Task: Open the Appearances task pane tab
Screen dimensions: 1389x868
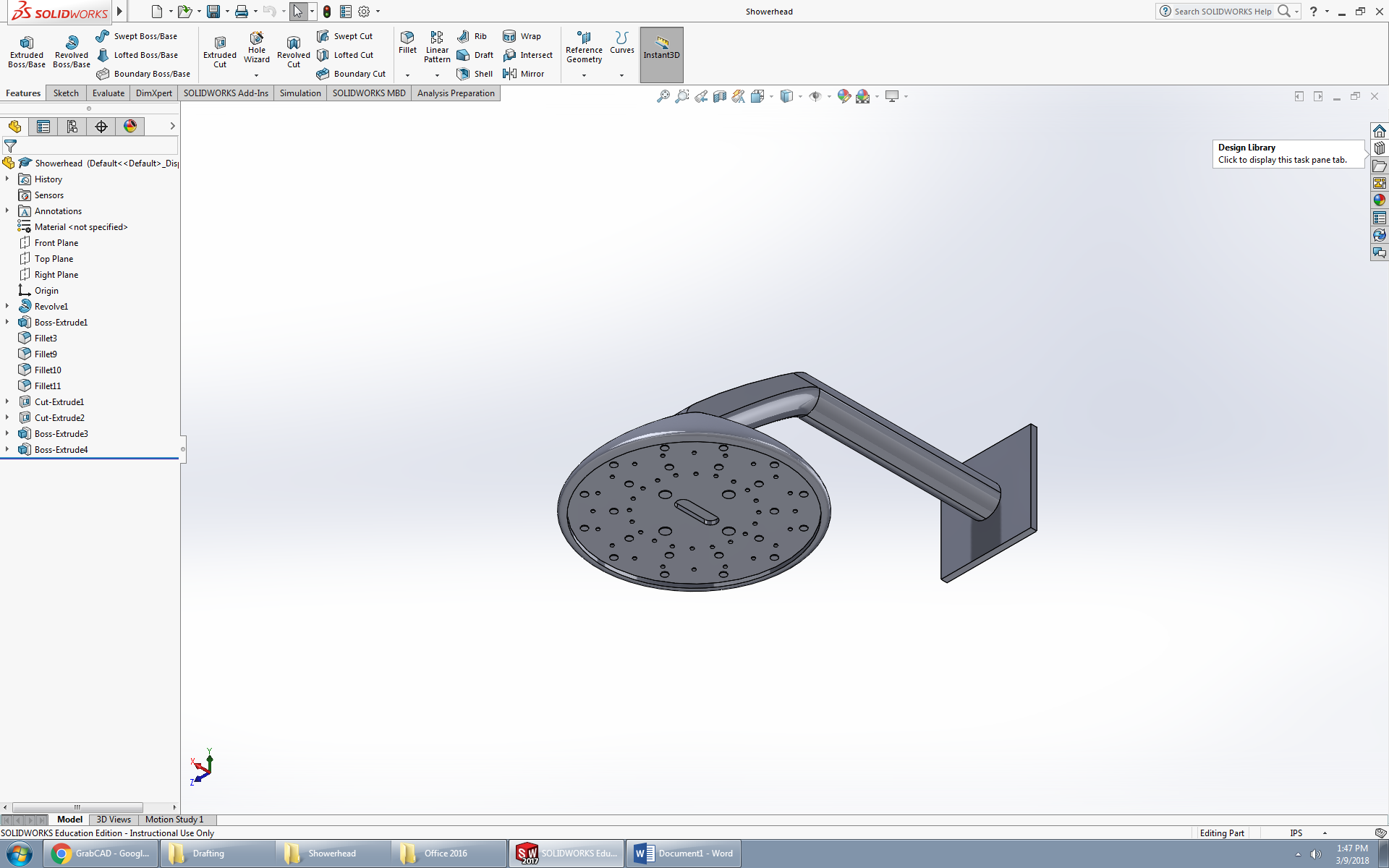Action: [1380, 200]
